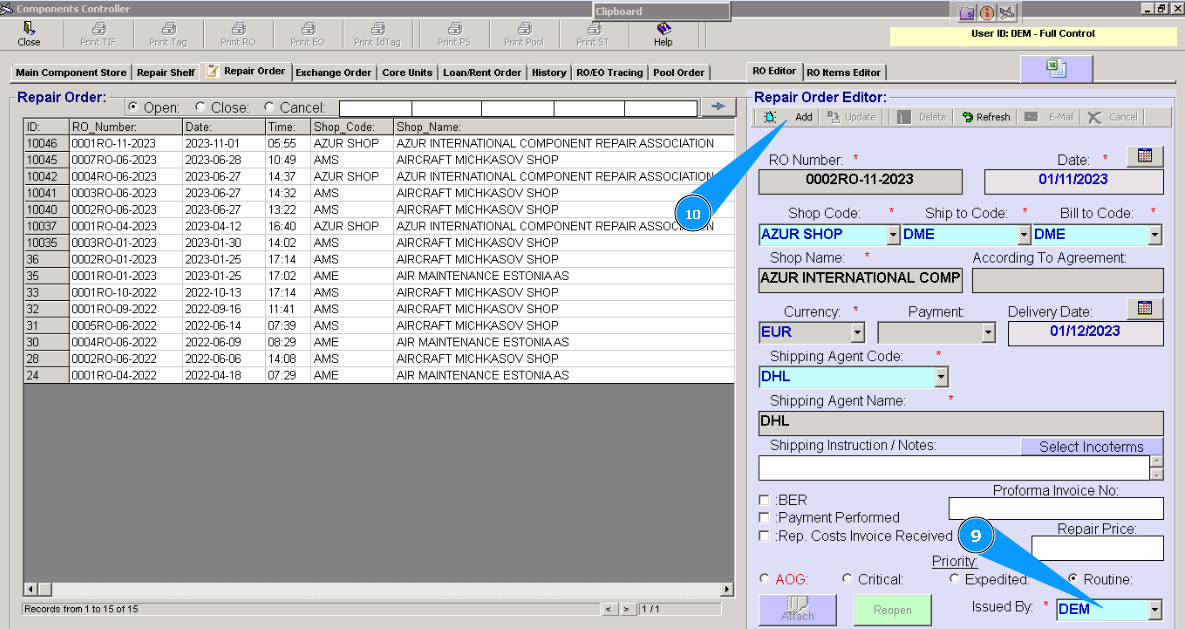Select Critical priority radio button

pyautogui.click(x=847, y=578)
